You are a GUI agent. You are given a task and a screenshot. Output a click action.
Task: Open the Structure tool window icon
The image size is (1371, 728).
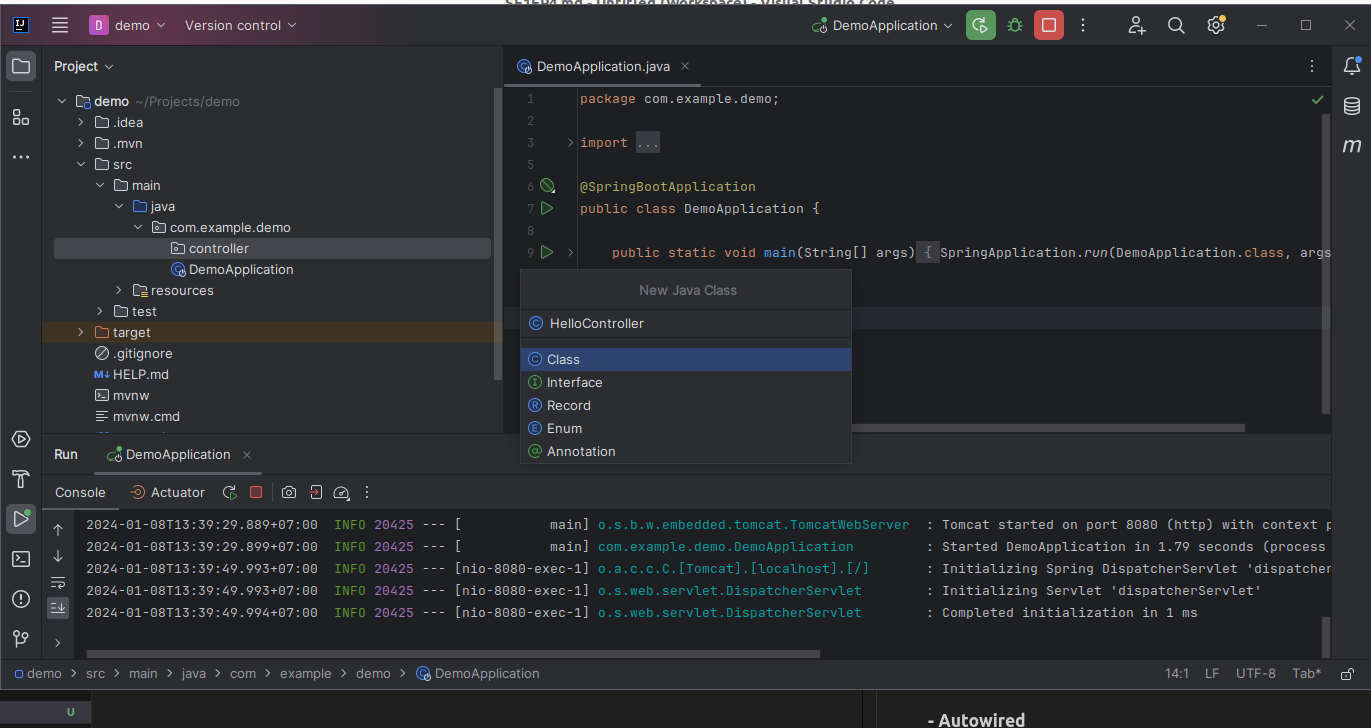pyautogui.click(x=20, y=117)
